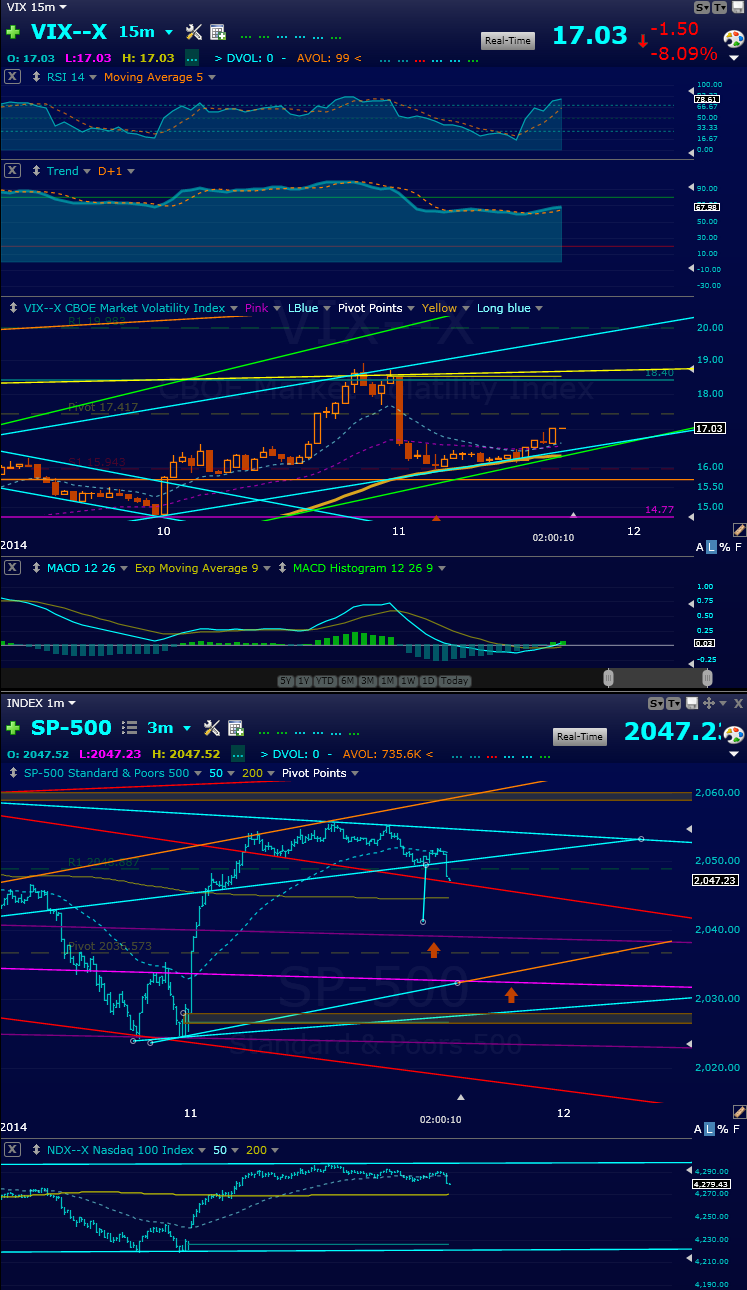Click reorder arrows icon beside NDX--X Nasdaq 100
747x1290 pixels.
pos(36,1150)
